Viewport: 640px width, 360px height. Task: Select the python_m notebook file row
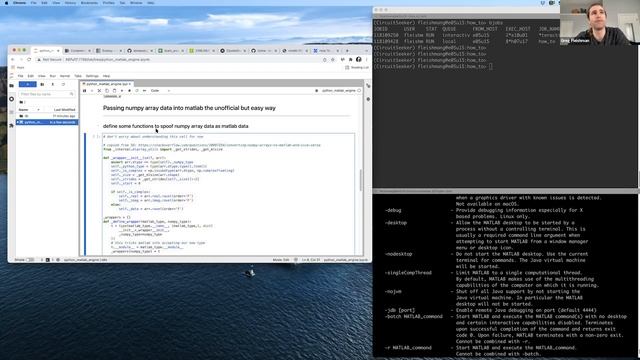coord(47,122)
